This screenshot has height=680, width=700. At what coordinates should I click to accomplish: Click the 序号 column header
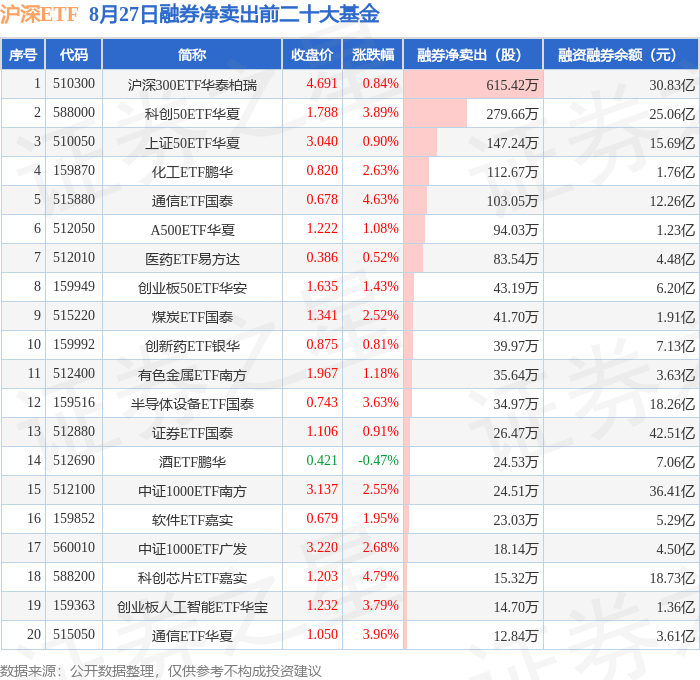click(x=23, y=54)
